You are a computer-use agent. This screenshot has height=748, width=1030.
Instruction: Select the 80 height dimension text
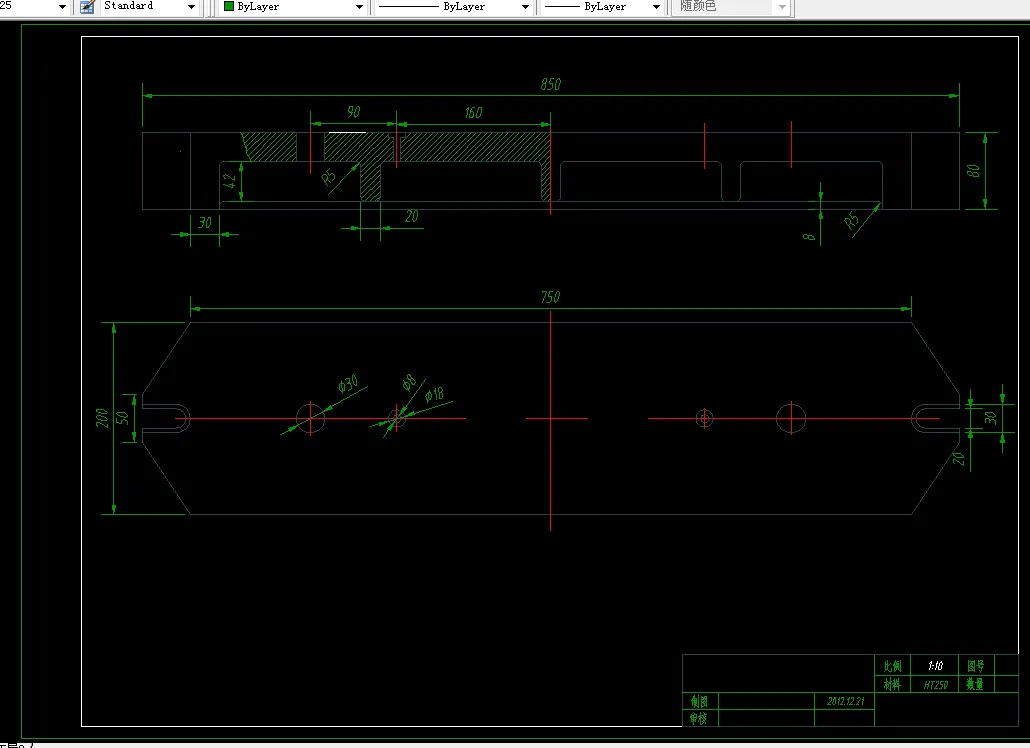tap(973, 171)
